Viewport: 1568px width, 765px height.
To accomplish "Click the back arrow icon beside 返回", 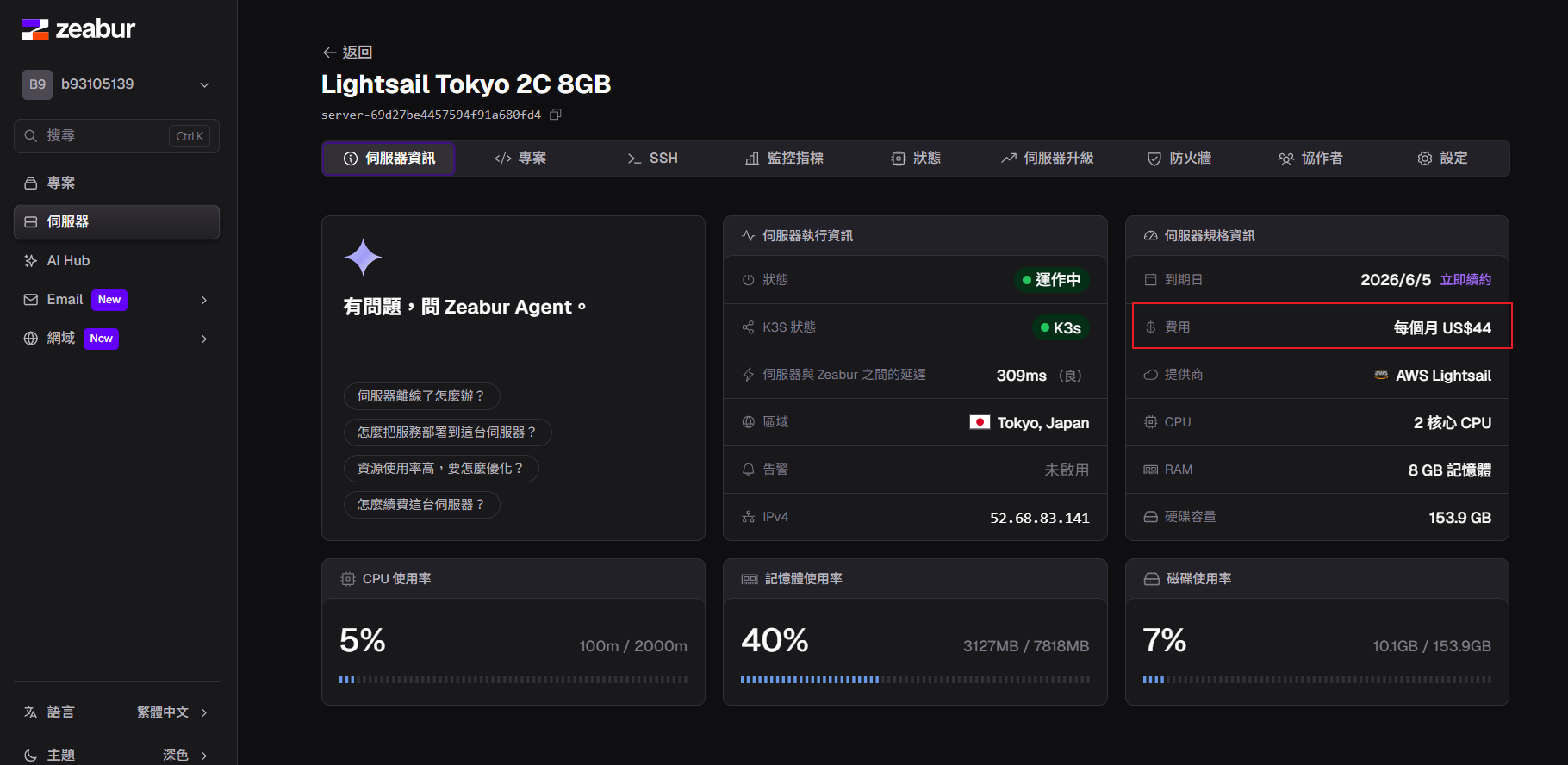I will (329, 53).
